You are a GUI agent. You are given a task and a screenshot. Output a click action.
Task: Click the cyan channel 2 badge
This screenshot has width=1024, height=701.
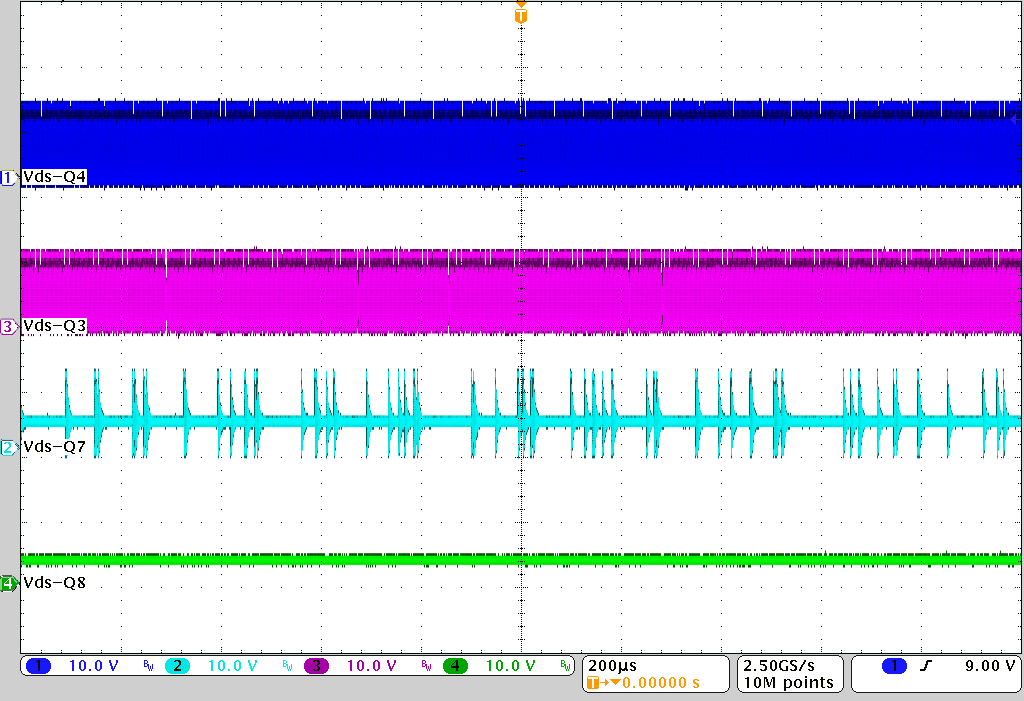(176, 666)
